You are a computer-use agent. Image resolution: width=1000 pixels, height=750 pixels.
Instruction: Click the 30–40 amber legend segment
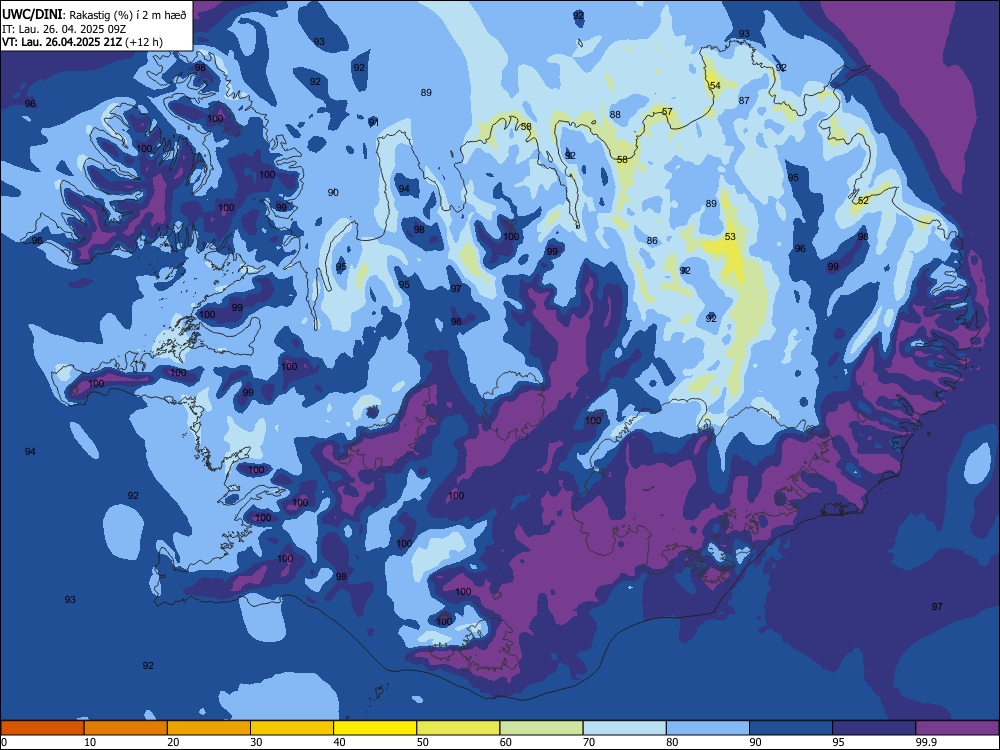pyautogui.click(x=292, y=728)
